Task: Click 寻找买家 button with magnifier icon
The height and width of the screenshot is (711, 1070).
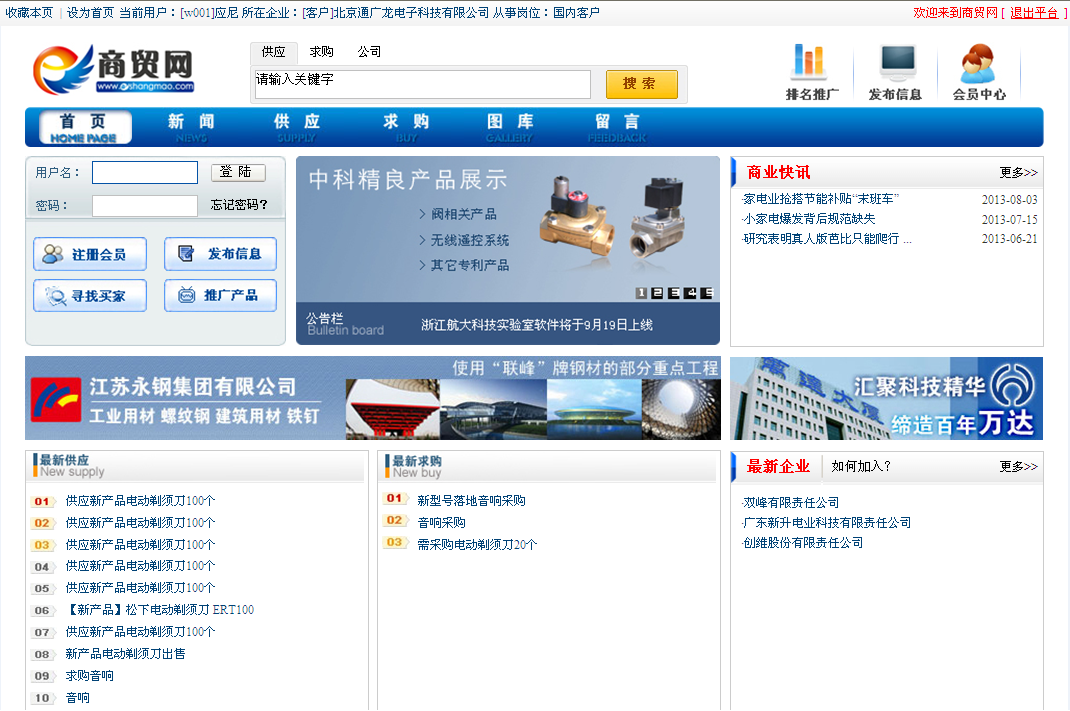Action: pyautogui.click(x=90, y=296)
